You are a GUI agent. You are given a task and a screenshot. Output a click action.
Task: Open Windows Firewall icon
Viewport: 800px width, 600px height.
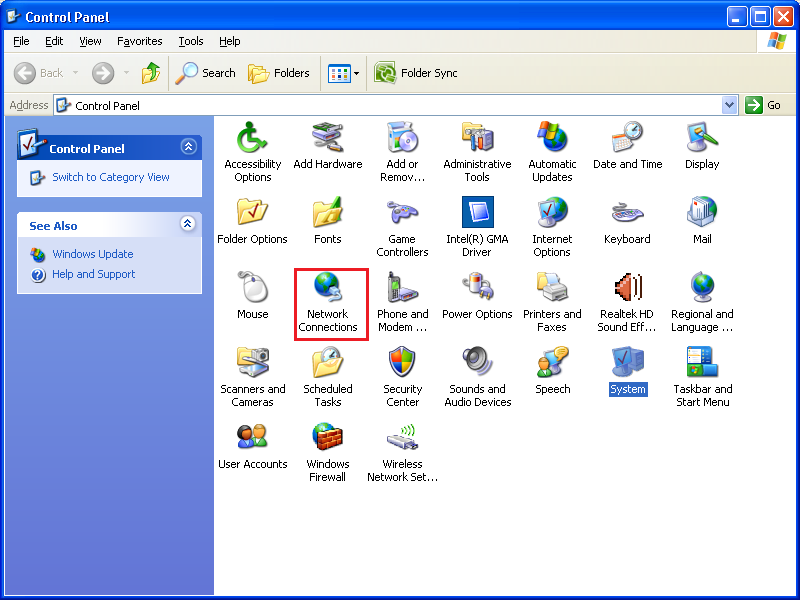click(x=328, y=452)
